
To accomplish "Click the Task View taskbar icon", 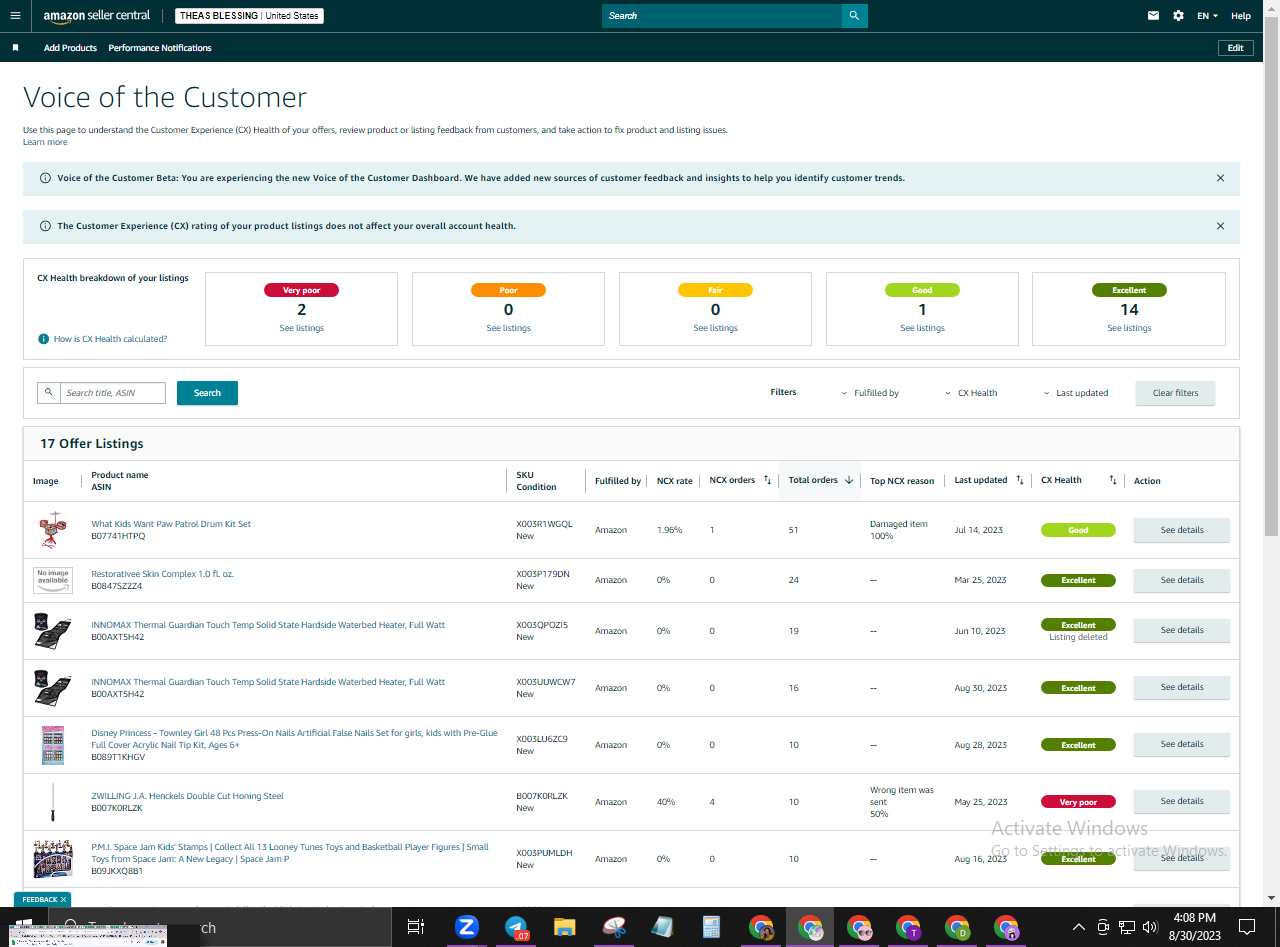I will click(x=416, y=927).
